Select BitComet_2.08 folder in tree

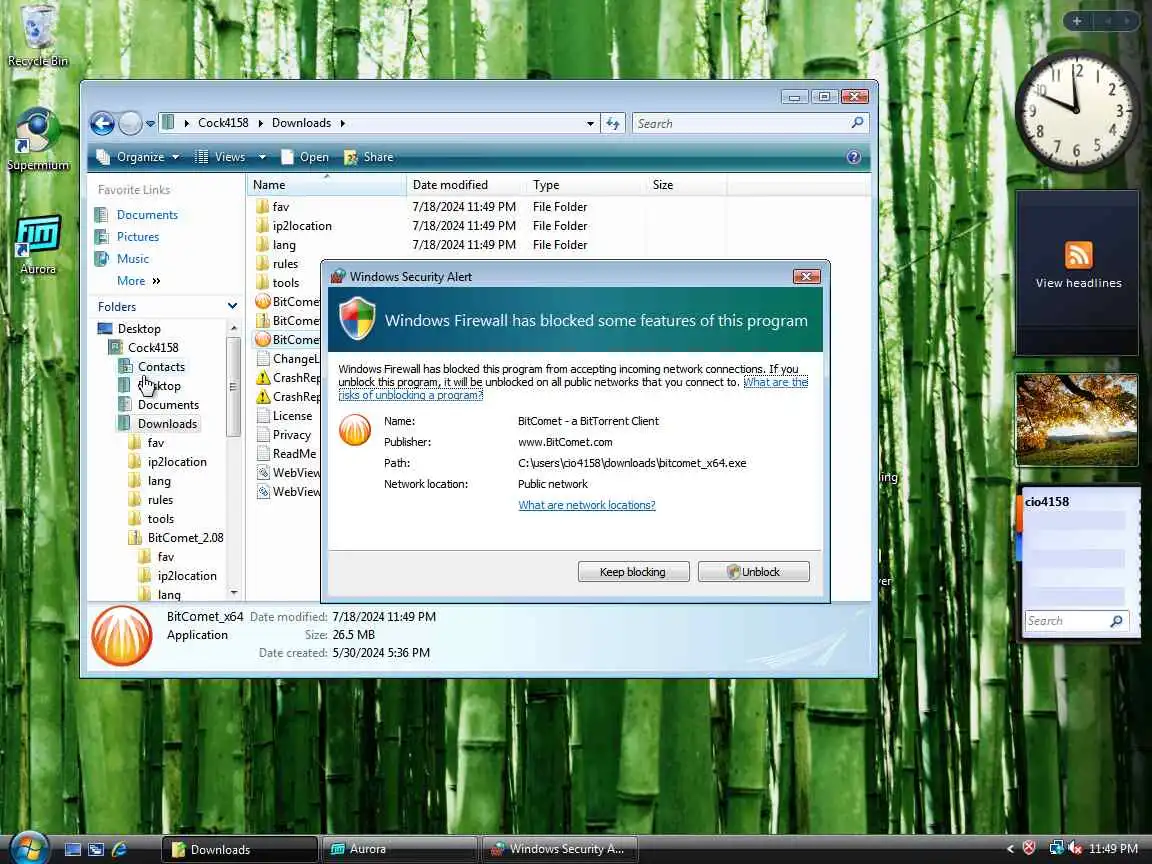(x=185, y=538)
